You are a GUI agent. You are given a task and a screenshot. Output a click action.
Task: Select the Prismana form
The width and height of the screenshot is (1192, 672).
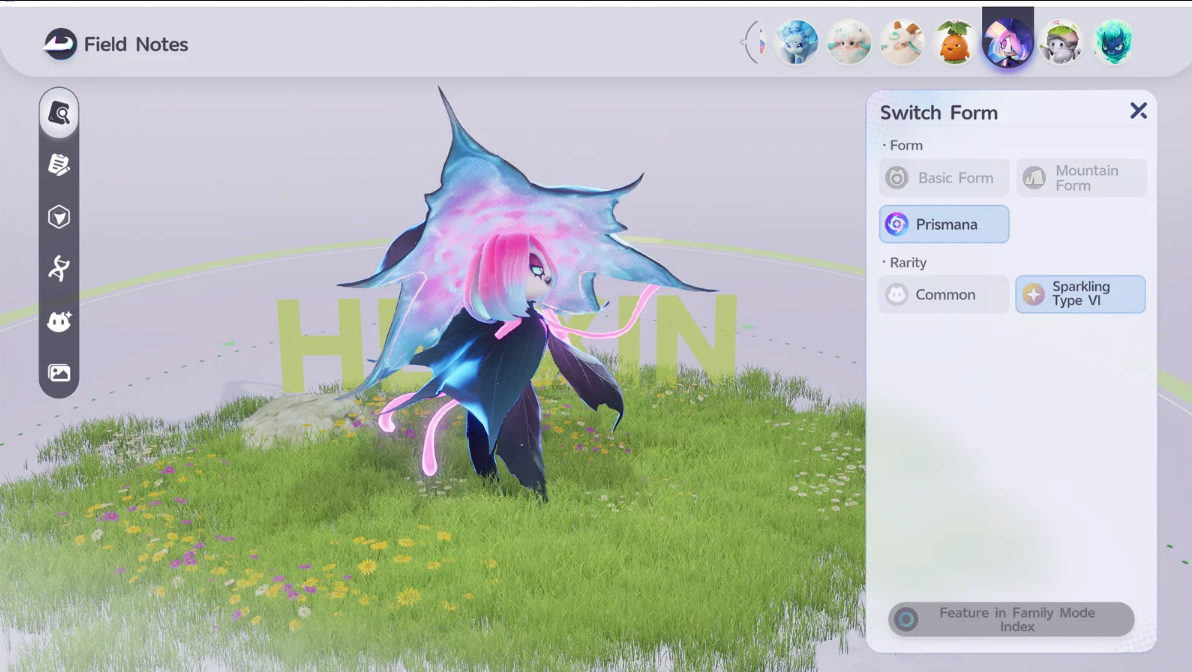944,224
